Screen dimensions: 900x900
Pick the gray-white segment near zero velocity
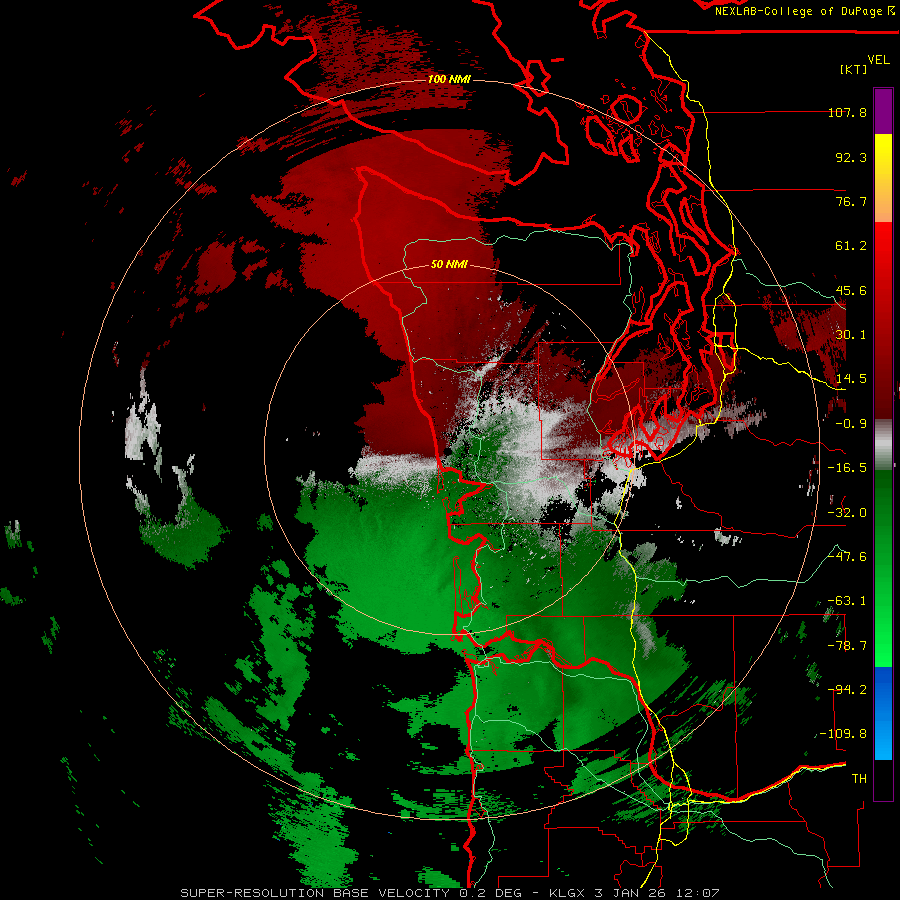(883, 443)
